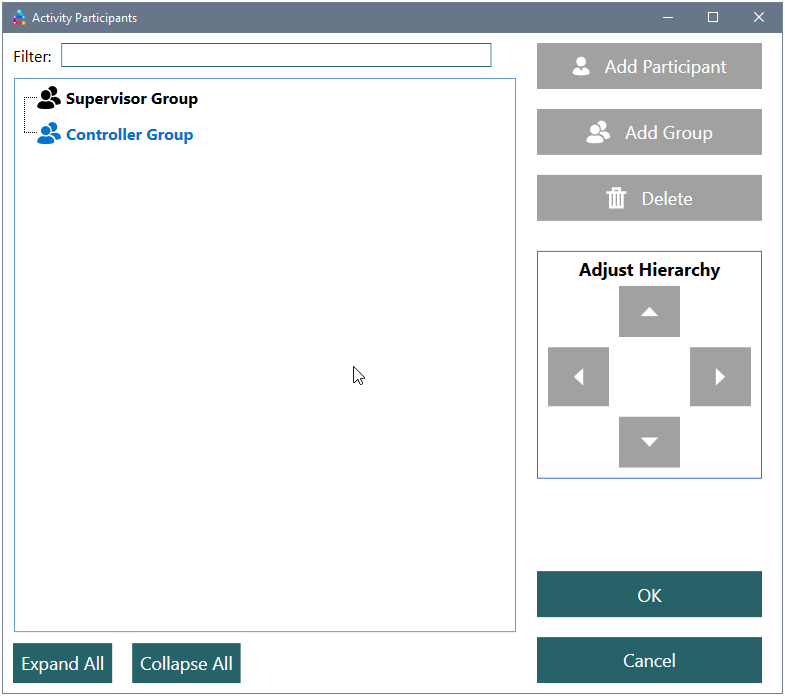Confirm the dialog with OK
Viewport: 785px width, 696px height.
[649, 595]
